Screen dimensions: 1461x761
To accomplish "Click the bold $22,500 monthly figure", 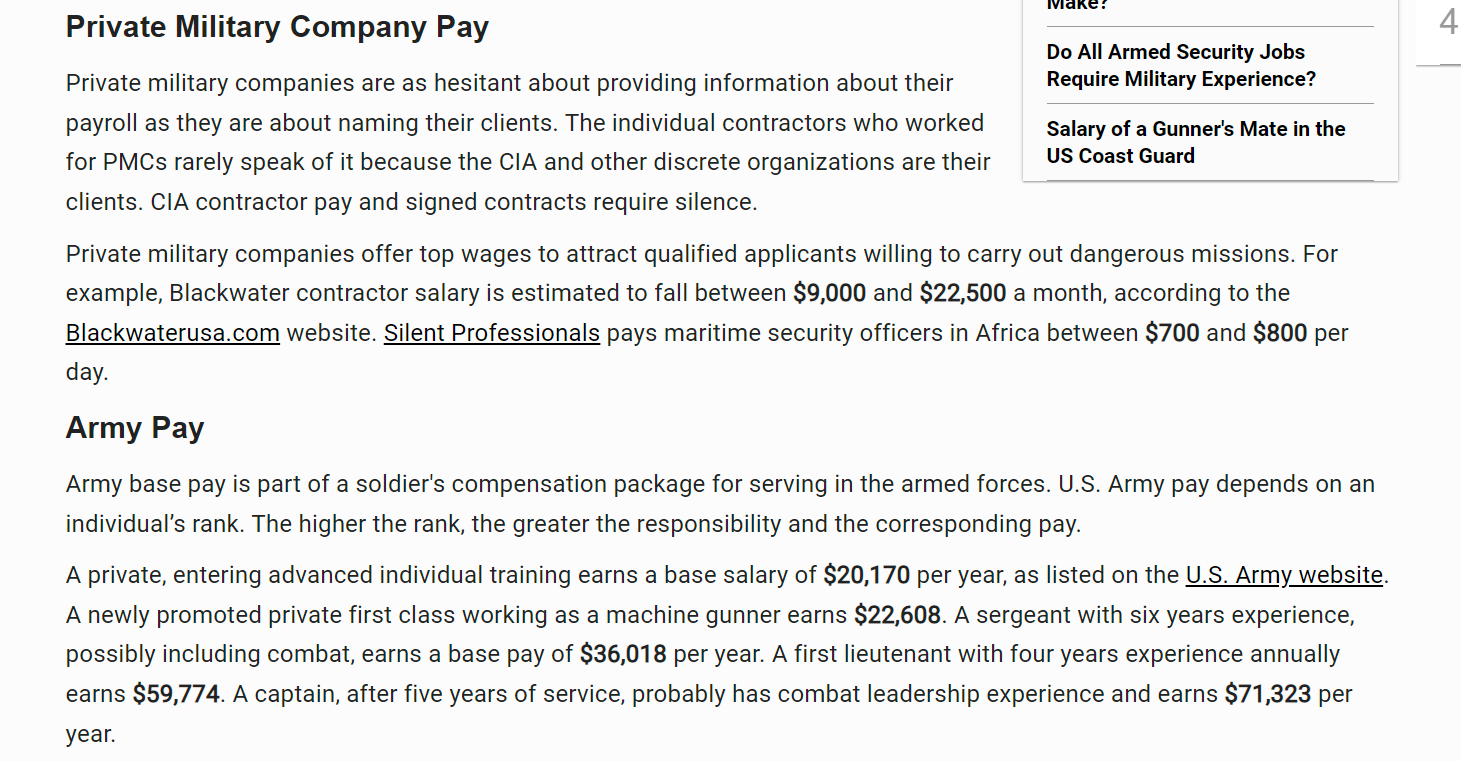I will click(x=962, y=293).
